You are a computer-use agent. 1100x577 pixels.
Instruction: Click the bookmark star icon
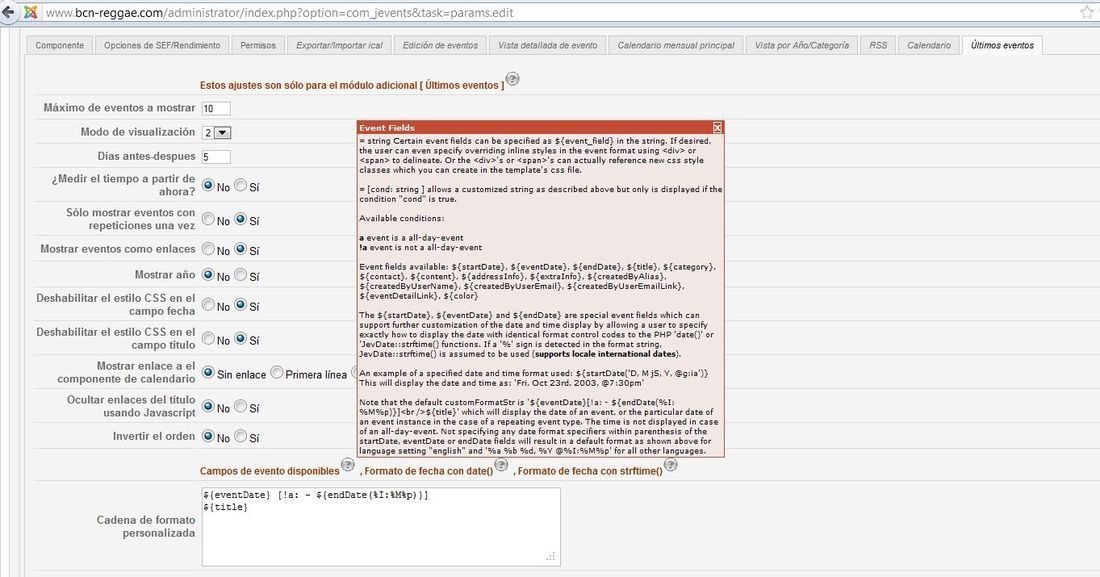tap(1087, 12)
